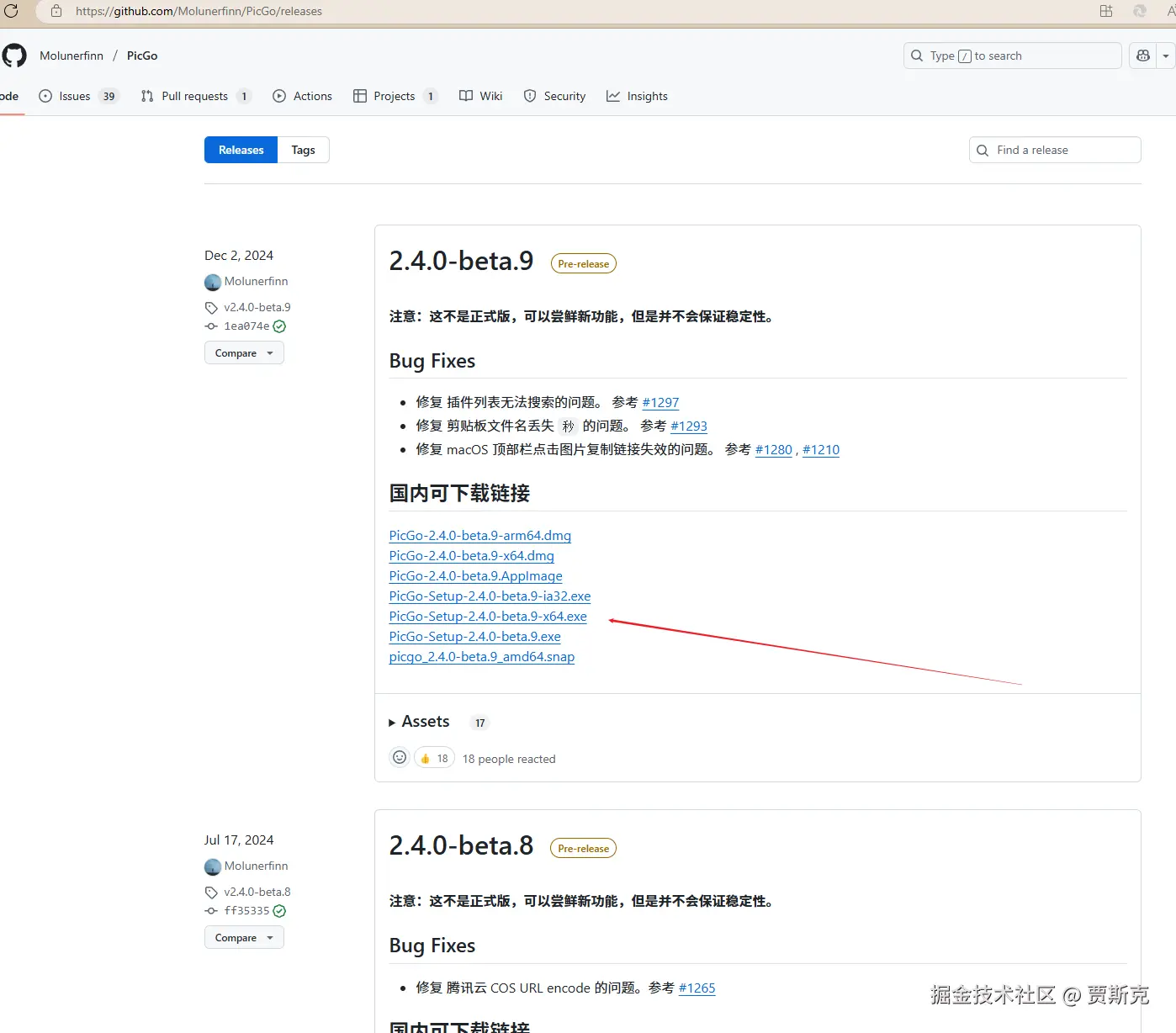Viewport: 1176px width, 1033px height.
Task: Open the Pull requests tab
Action: point(195,96)
